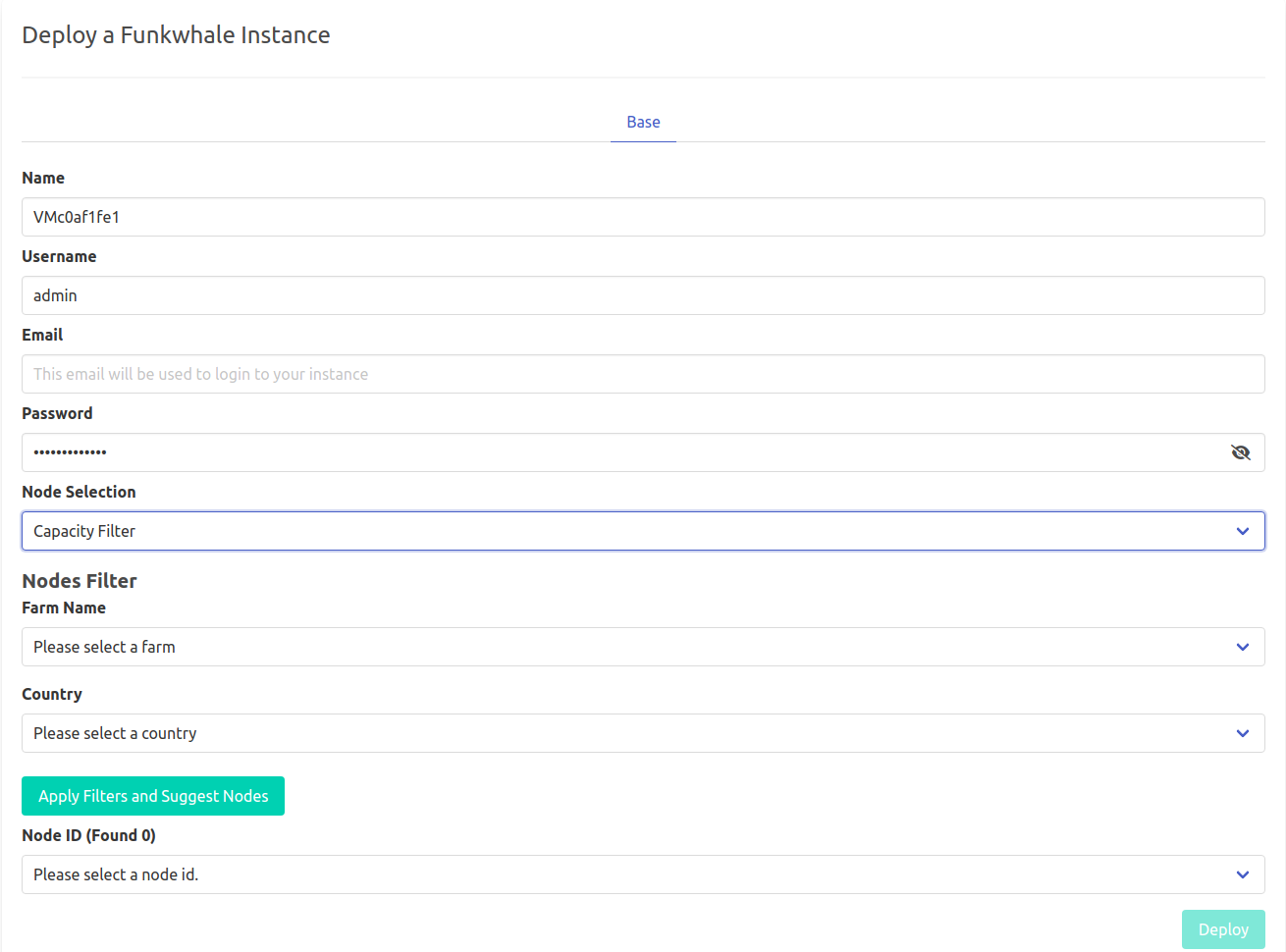
Task: Toggle password visibility eye icon
Action: 1241,452
